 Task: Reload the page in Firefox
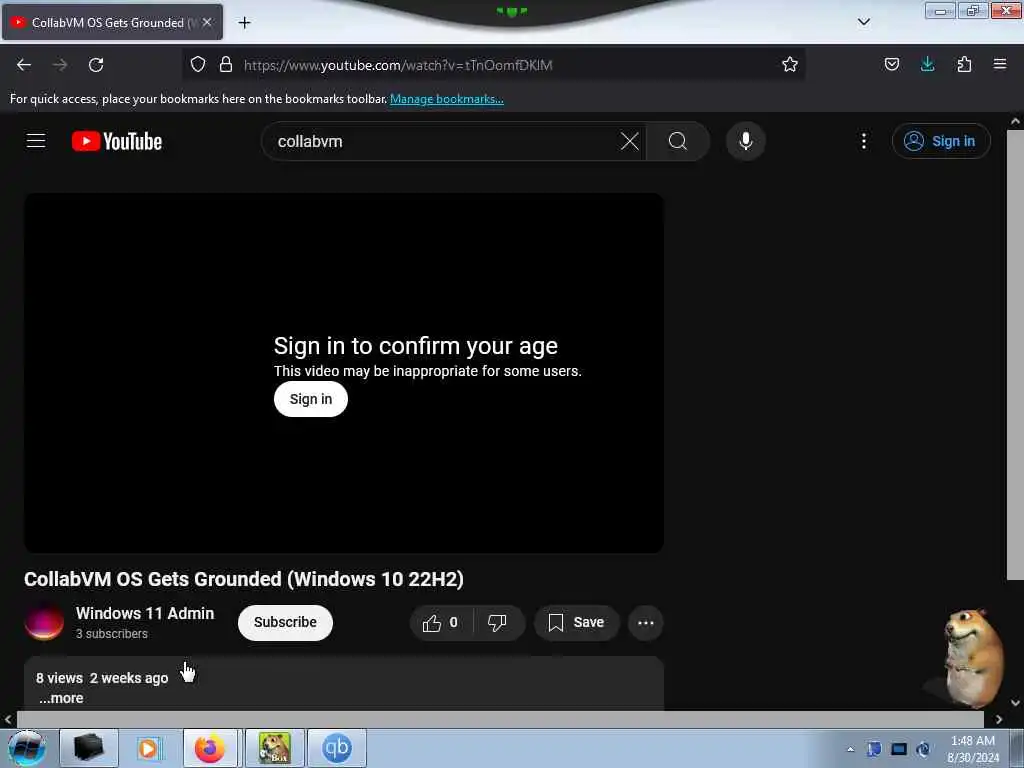[96, 65]
